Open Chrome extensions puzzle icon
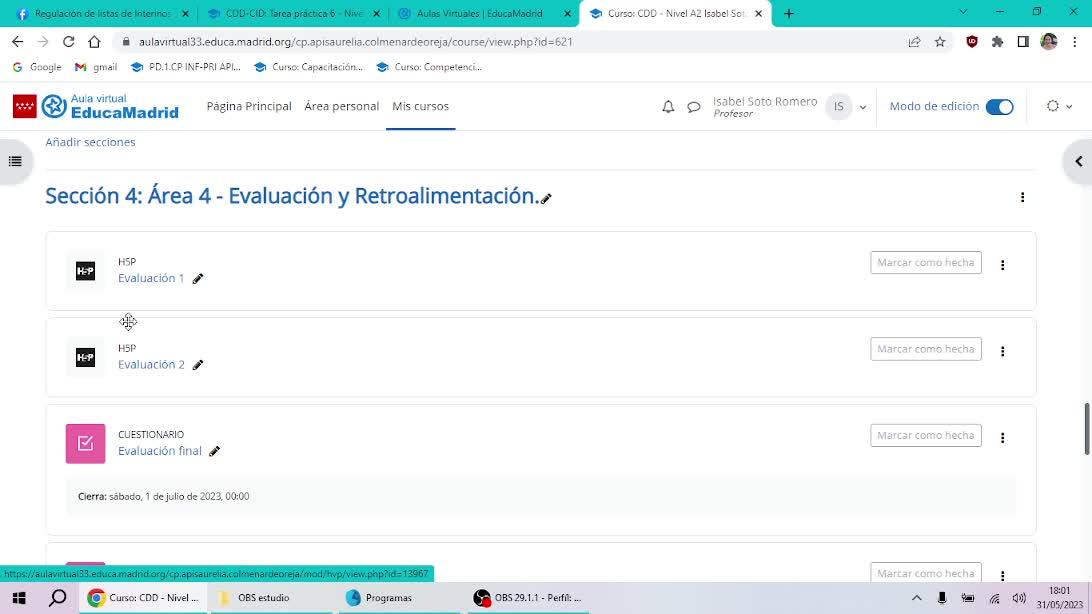Screen dimensions: 1092x614 pyautogui.click(x=997, y=42)
